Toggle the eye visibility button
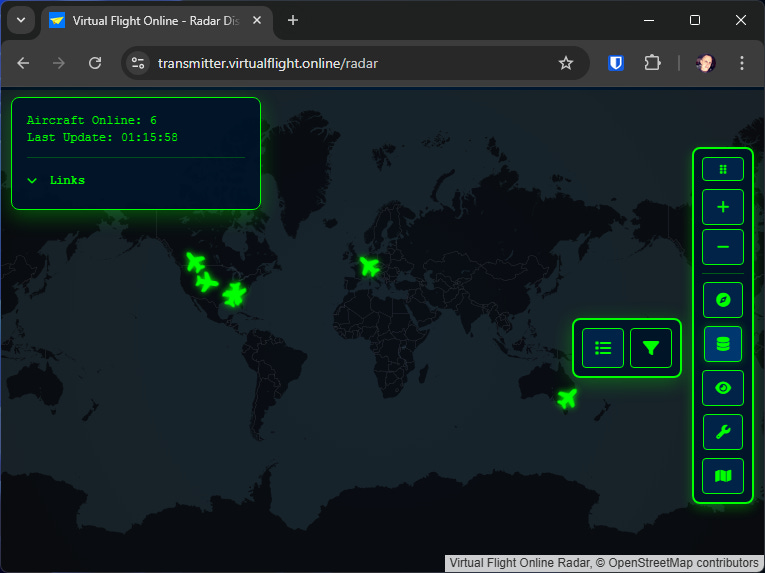Image resolution: width=765 pixels, height=573 pixels. [723, 388]
